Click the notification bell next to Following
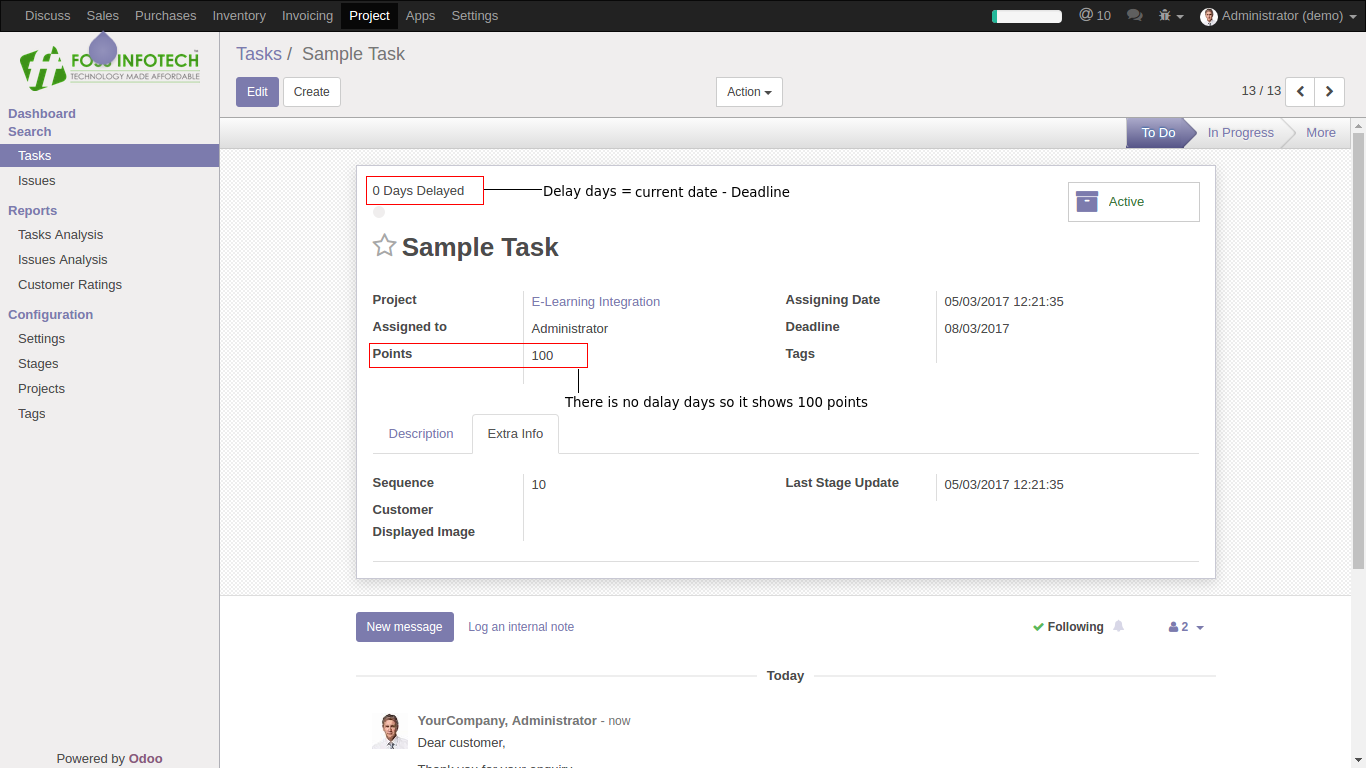Image resolution: width=1366 pixels, height=768 pixels. pyautogui.click(x=1118, y=626)
